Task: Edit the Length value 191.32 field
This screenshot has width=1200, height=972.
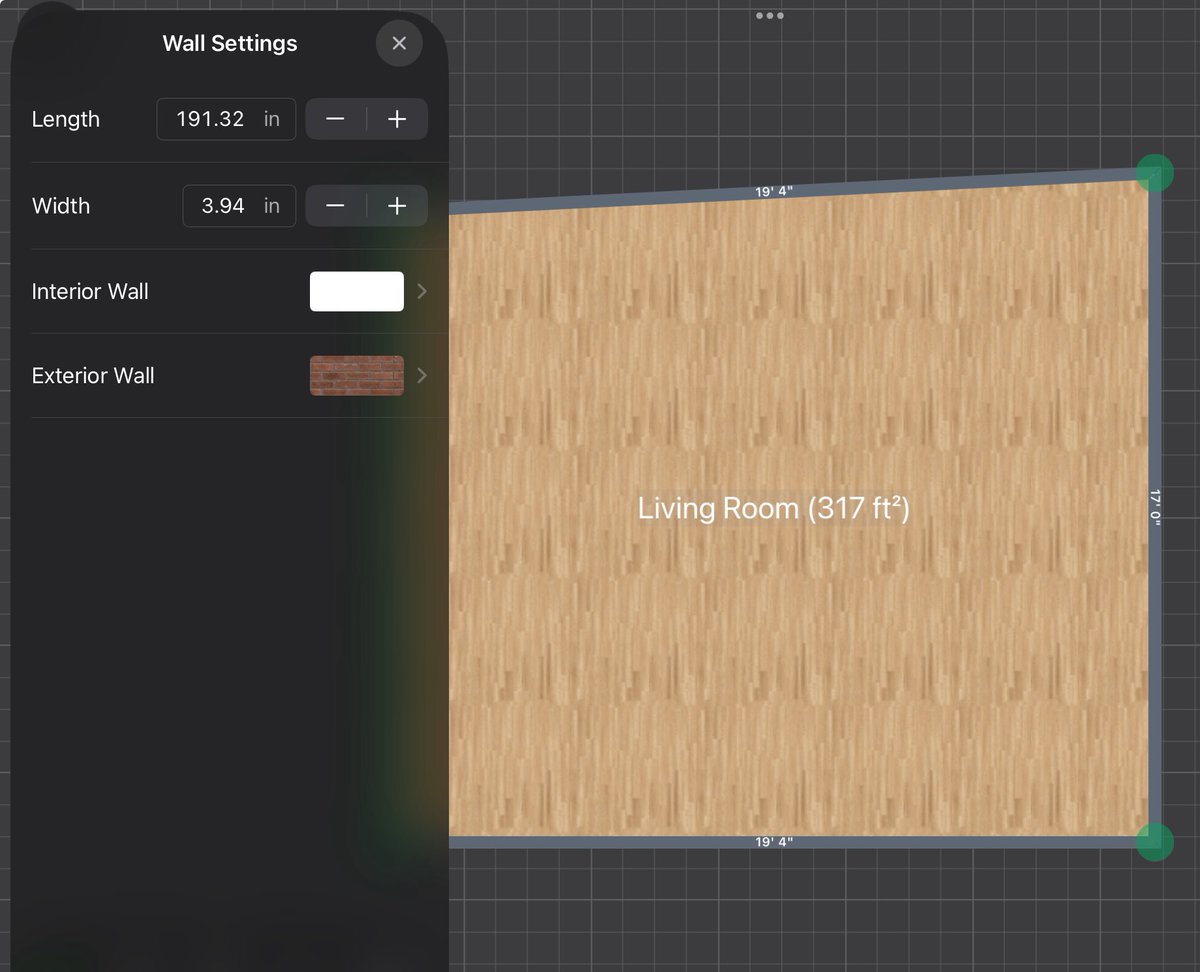Action: tap(226, 119)
